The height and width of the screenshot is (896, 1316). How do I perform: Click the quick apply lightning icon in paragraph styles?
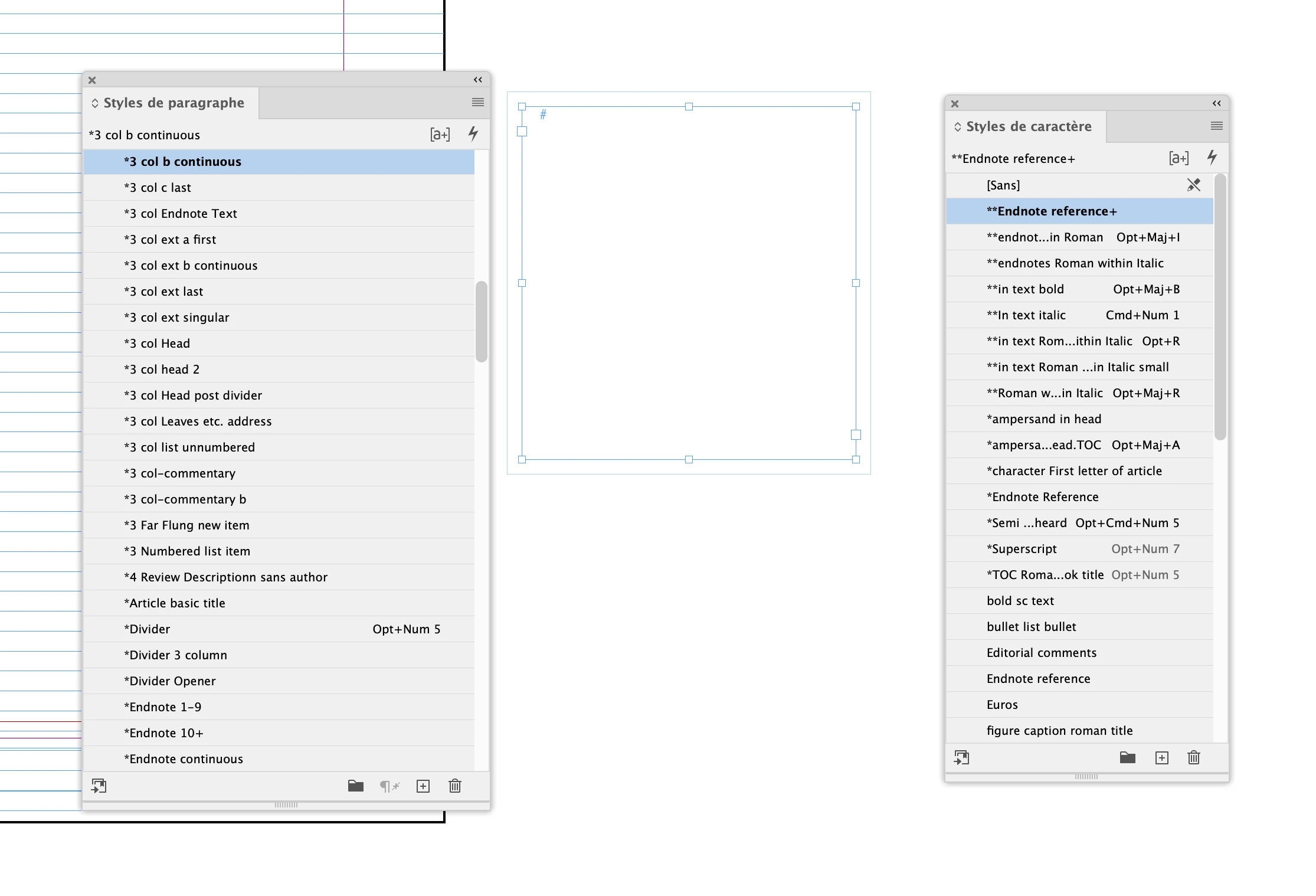(473, 134)
